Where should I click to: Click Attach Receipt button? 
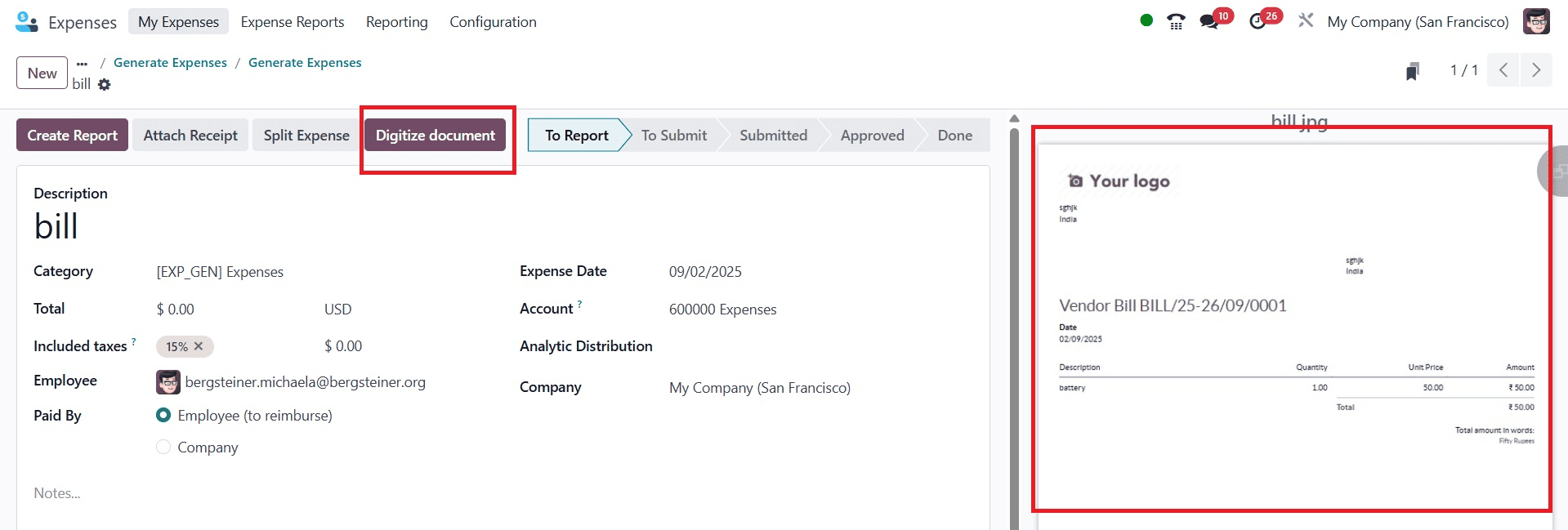pyautogui.click(x=190, y=135)
